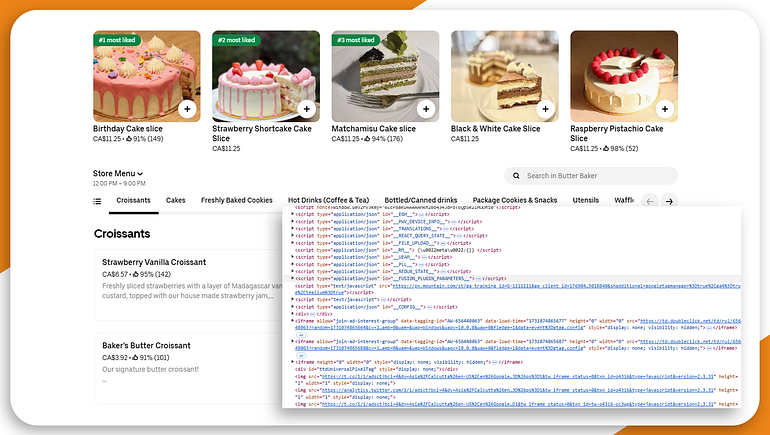770x435 pixels.
Task: Open the Freshly Baked Cookies tab
Action: tap(237, 200)
